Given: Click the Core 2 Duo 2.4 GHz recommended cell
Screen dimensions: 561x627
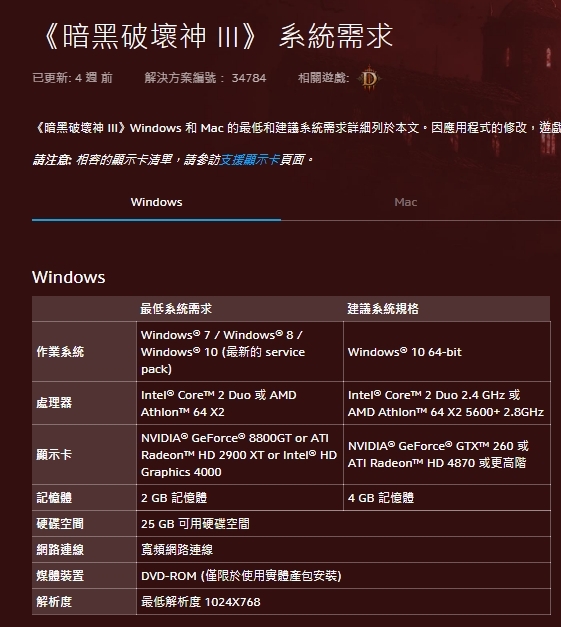Looking at the screenshot, I should (447, 403).
